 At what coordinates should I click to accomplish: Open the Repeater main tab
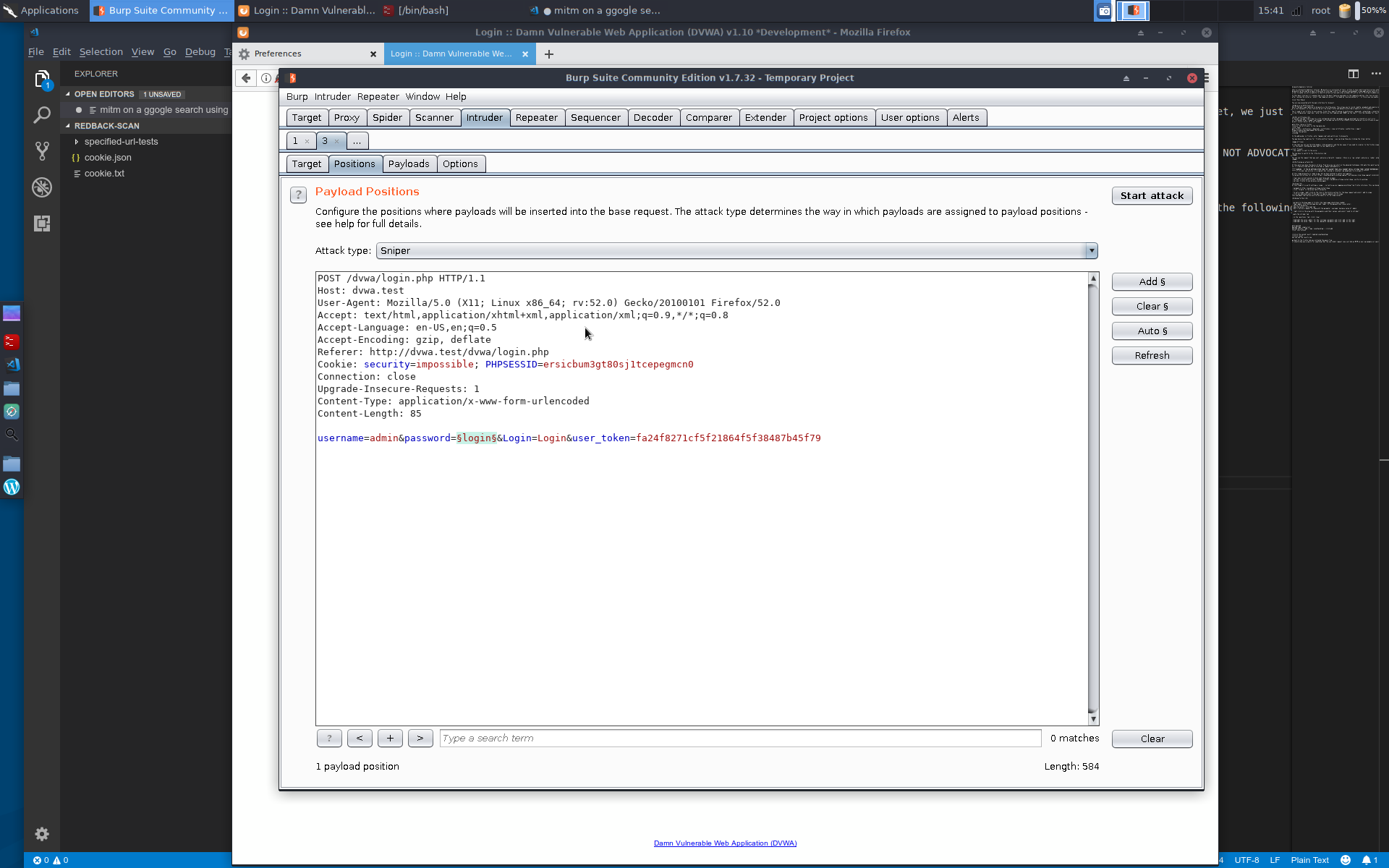click(x=536, y=118)
